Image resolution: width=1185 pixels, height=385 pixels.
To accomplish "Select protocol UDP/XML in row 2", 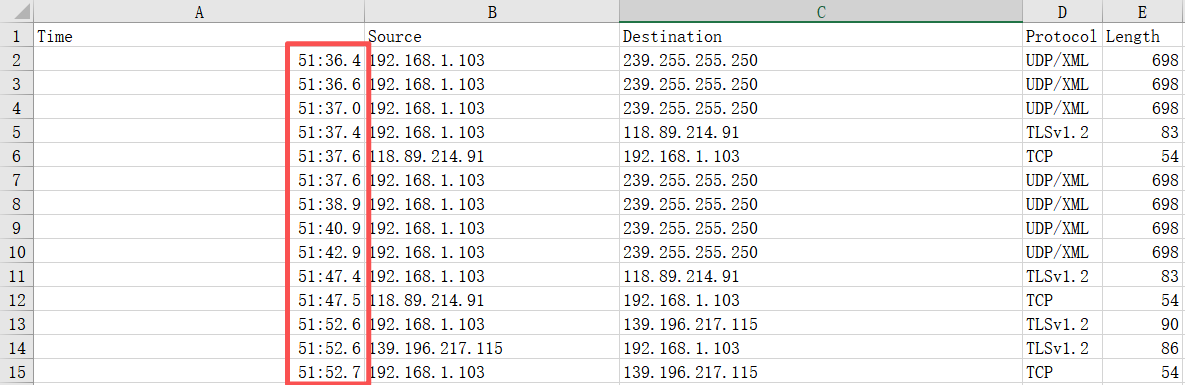I will (x=1062, y=60).
